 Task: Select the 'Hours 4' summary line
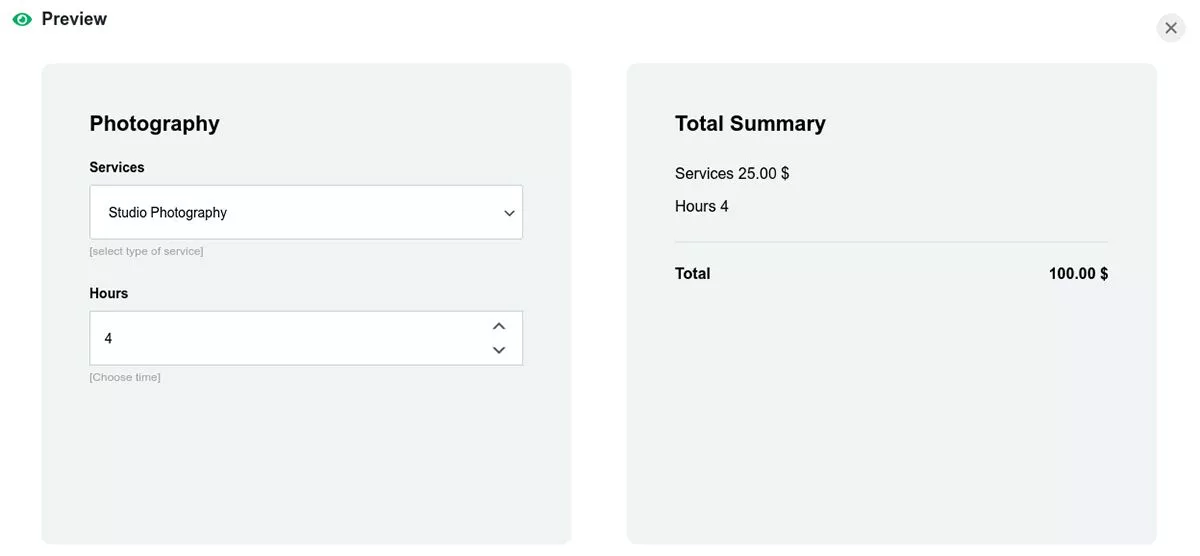click(702, 206)
